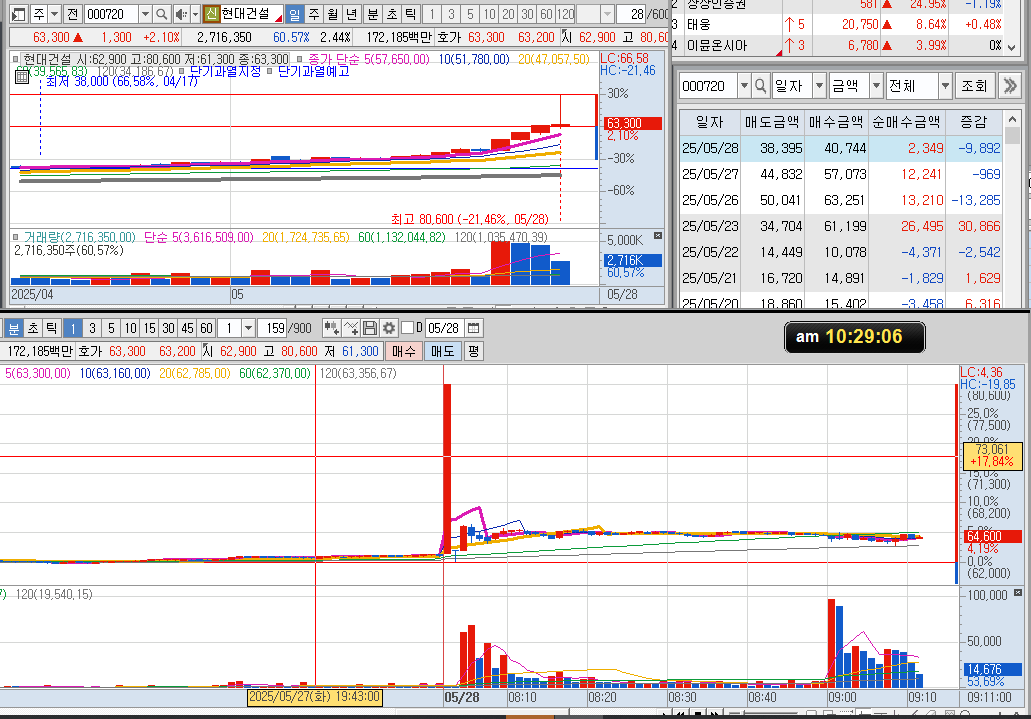Image resolution: width=1031 pixels, height=719 pixels.
Task: Click the scroll-up arrow of trading table scrollbar
Action: [1013, 120]
